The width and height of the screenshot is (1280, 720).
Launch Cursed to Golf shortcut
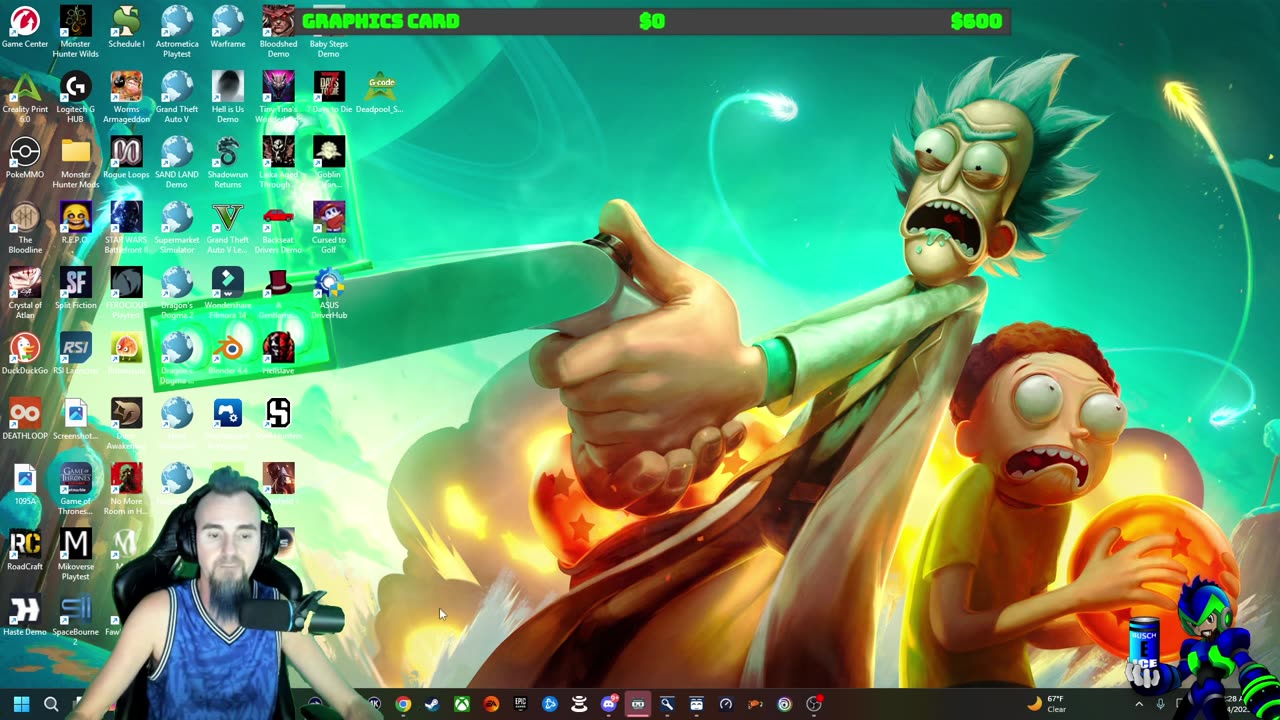coord(329,227)
